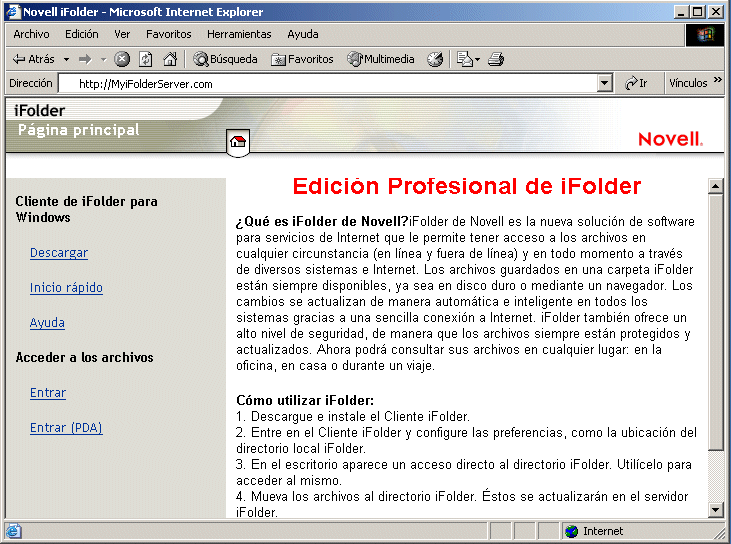
Task: Click the scrollbar down arrow
Action: [715, 510]
